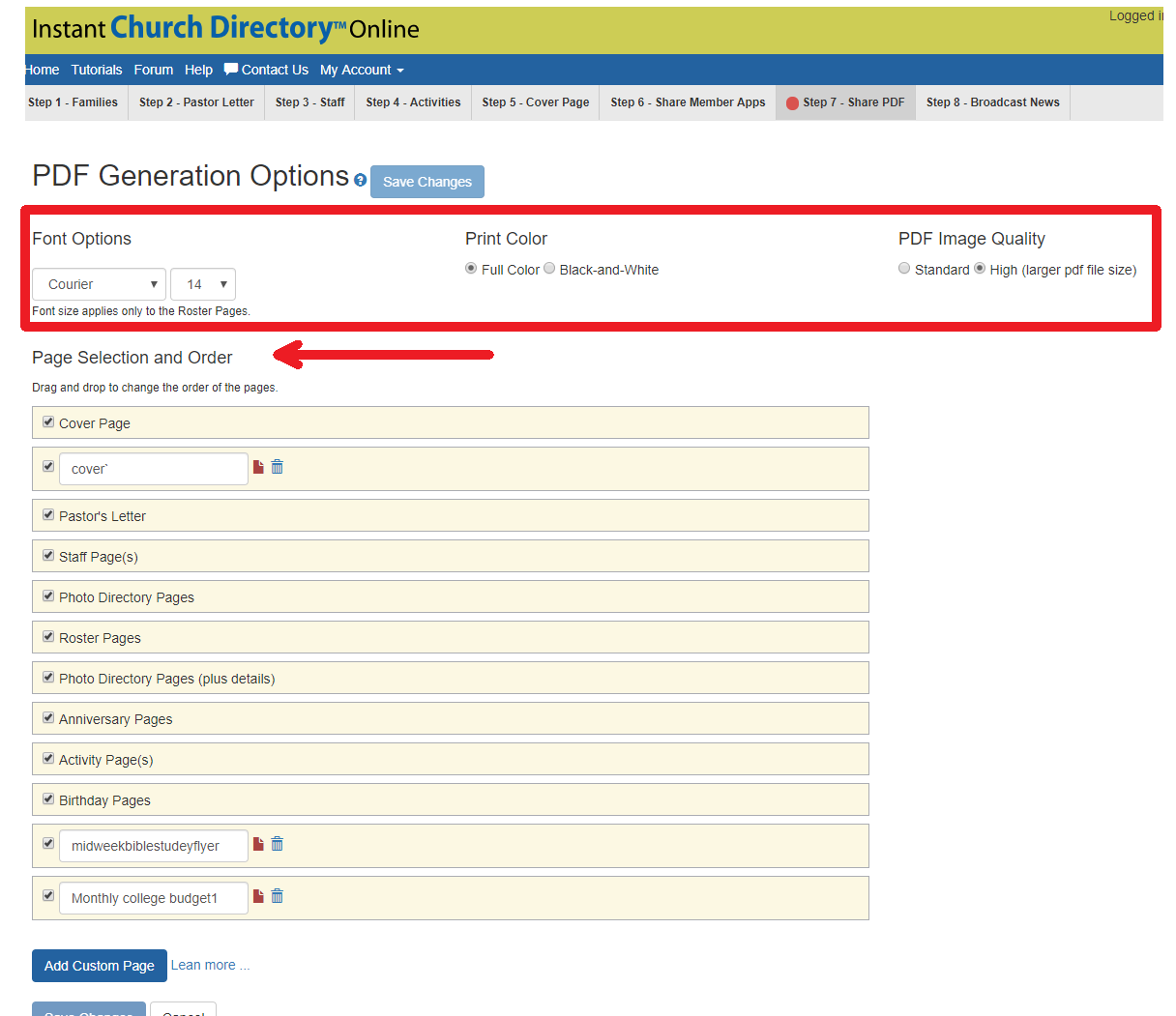Screen dimensions: 1176x1016
Task: Click the Add Custom Page button
Action: coord(99,965)
